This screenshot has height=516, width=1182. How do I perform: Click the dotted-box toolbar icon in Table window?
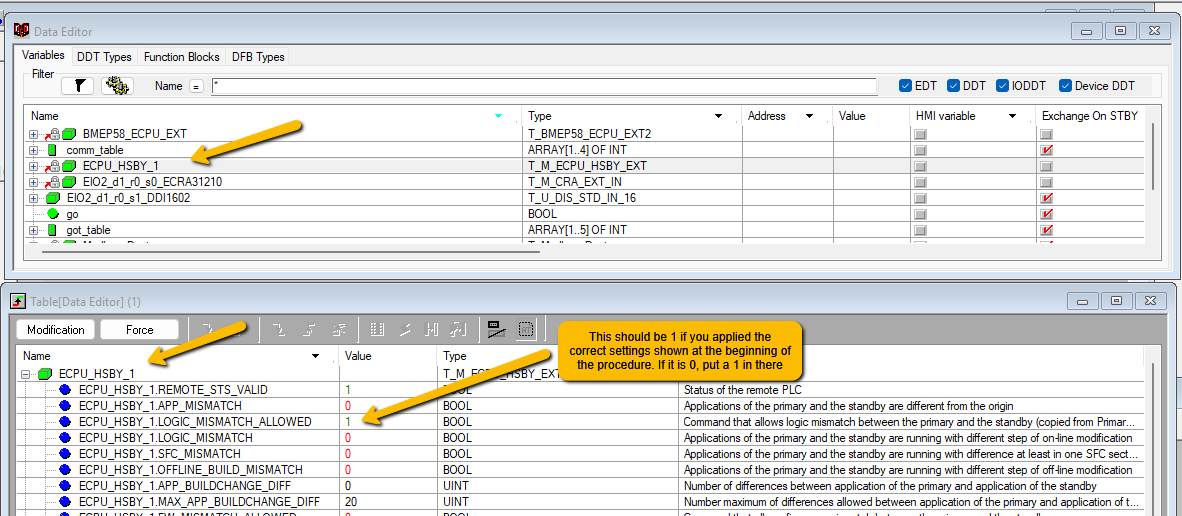(526, 329)
